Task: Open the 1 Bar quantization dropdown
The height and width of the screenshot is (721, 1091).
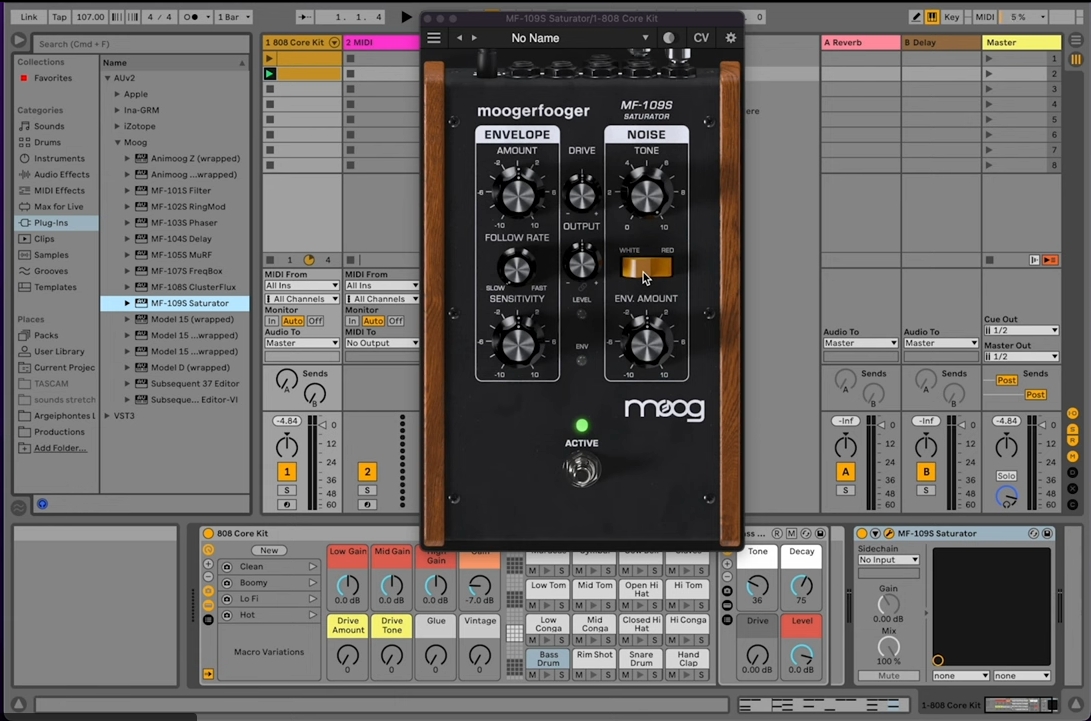Action: [x=233, y=17]
